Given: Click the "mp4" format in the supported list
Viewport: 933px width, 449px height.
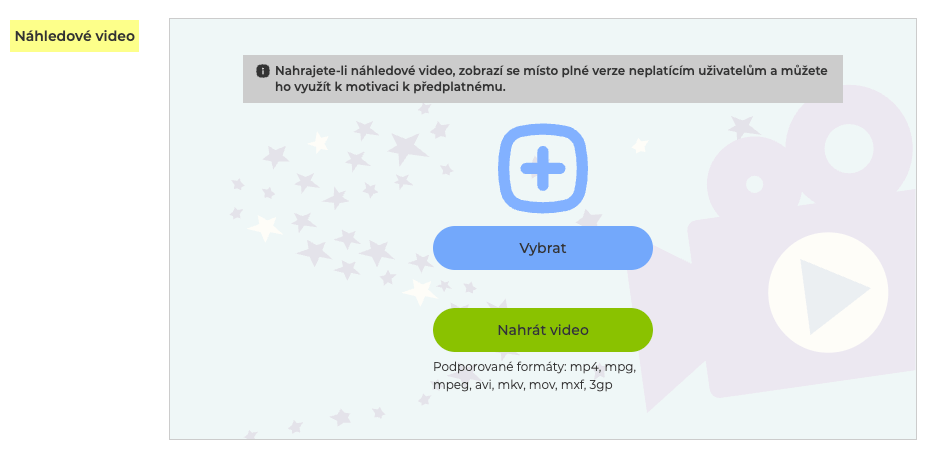Looking at the screenshot, I should [585, 367].
